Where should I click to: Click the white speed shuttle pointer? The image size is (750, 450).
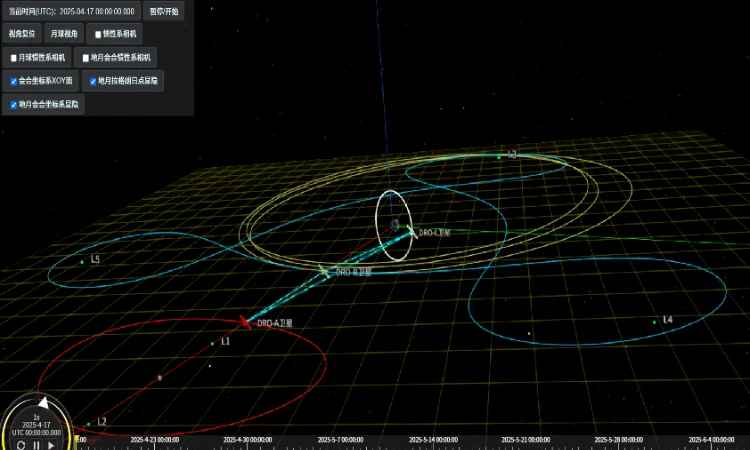[x=44, y=403]
